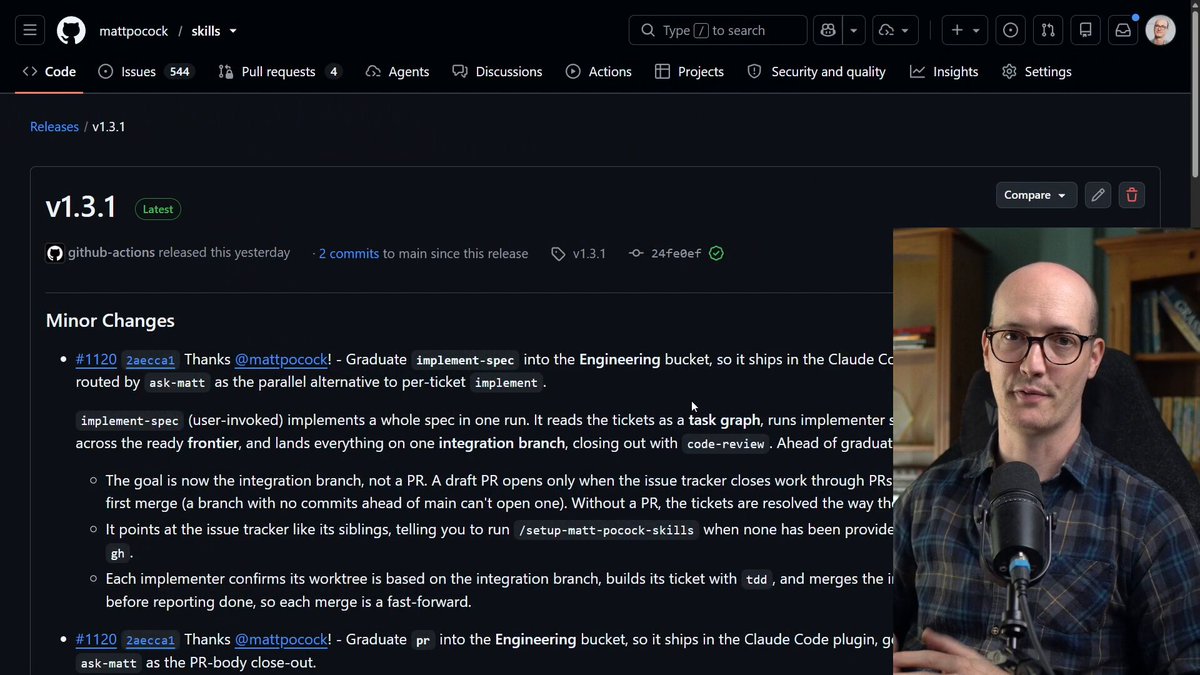Viewport: 1200px width, 675px height.
Task: Edit release with the pencil icon
Action: point(1098,195)
